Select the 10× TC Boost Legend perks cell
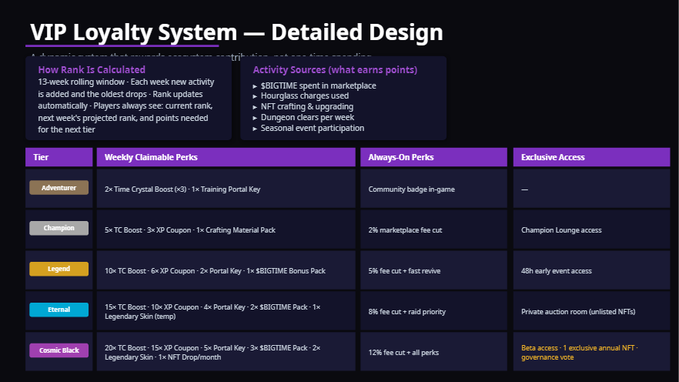Viewport: 679px width, 382px height. point(226,270)
